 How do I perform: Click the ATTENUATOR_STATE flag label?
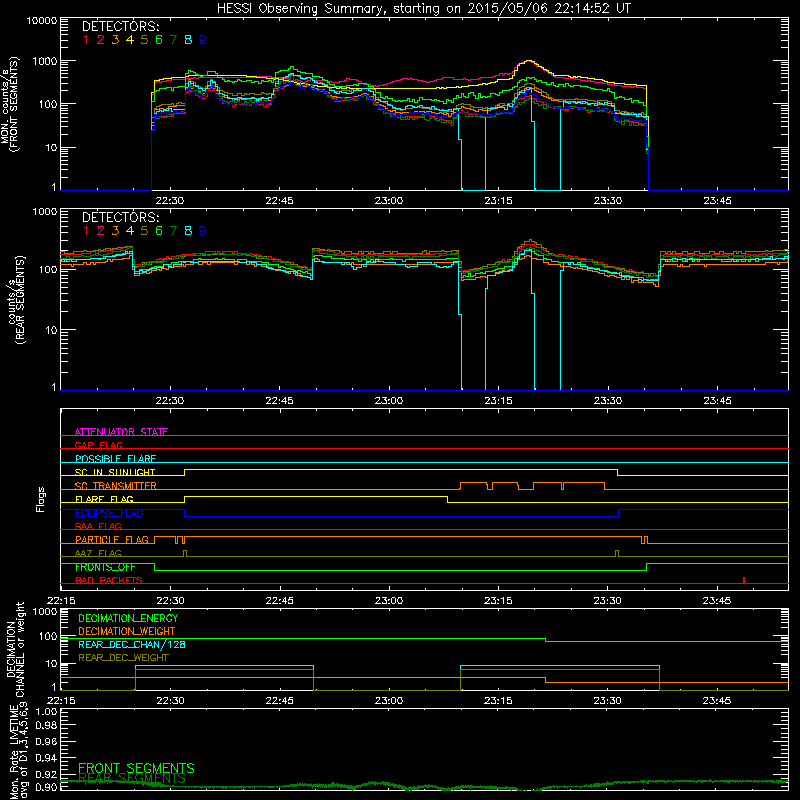tap(121, 432)
